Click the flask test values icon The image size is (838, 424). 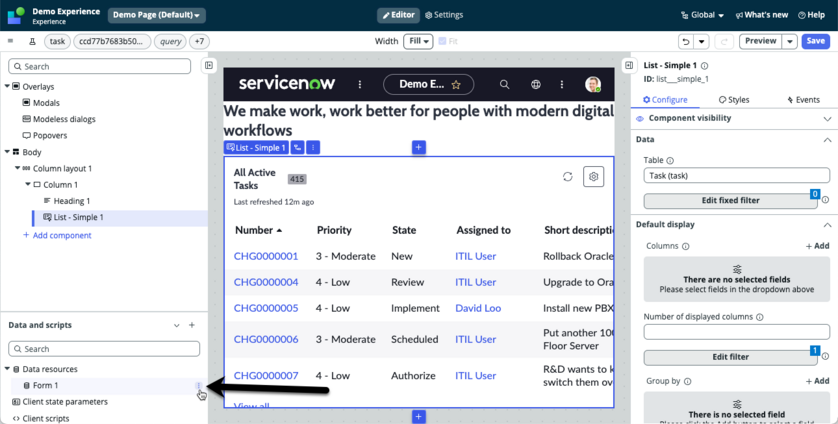tap(32, 41)
